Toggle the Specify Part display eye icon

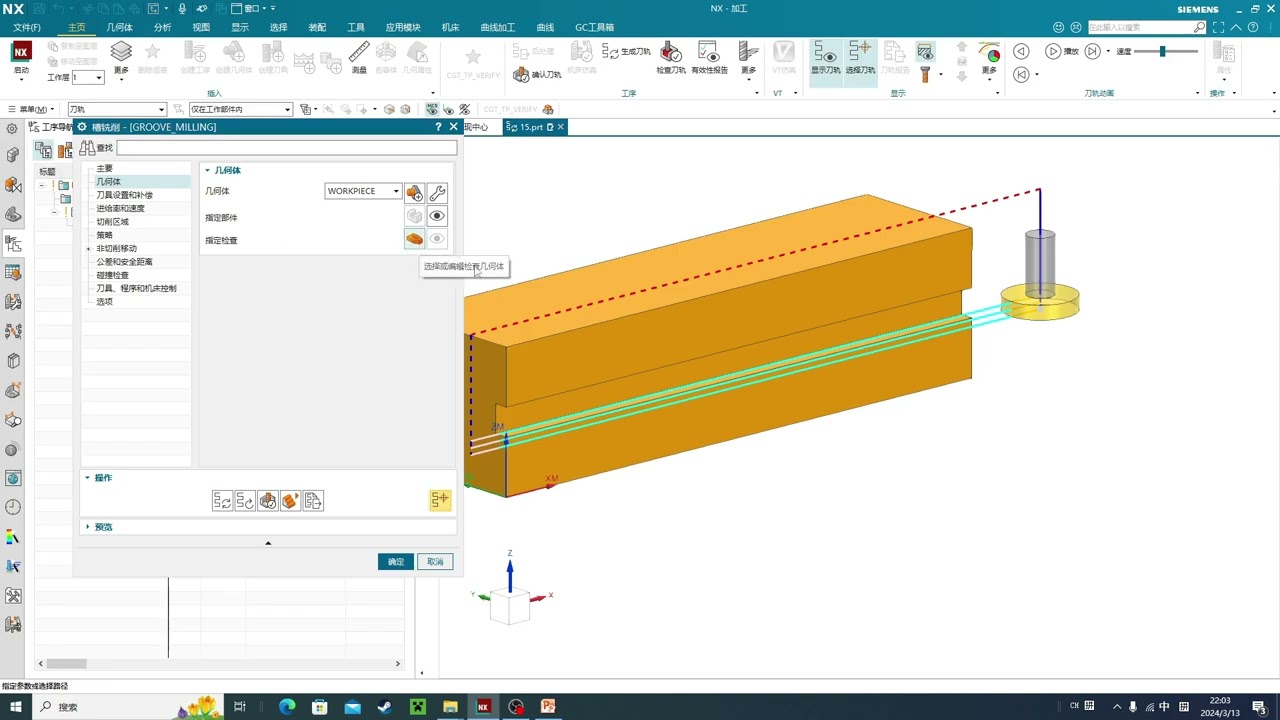(437, 216)
